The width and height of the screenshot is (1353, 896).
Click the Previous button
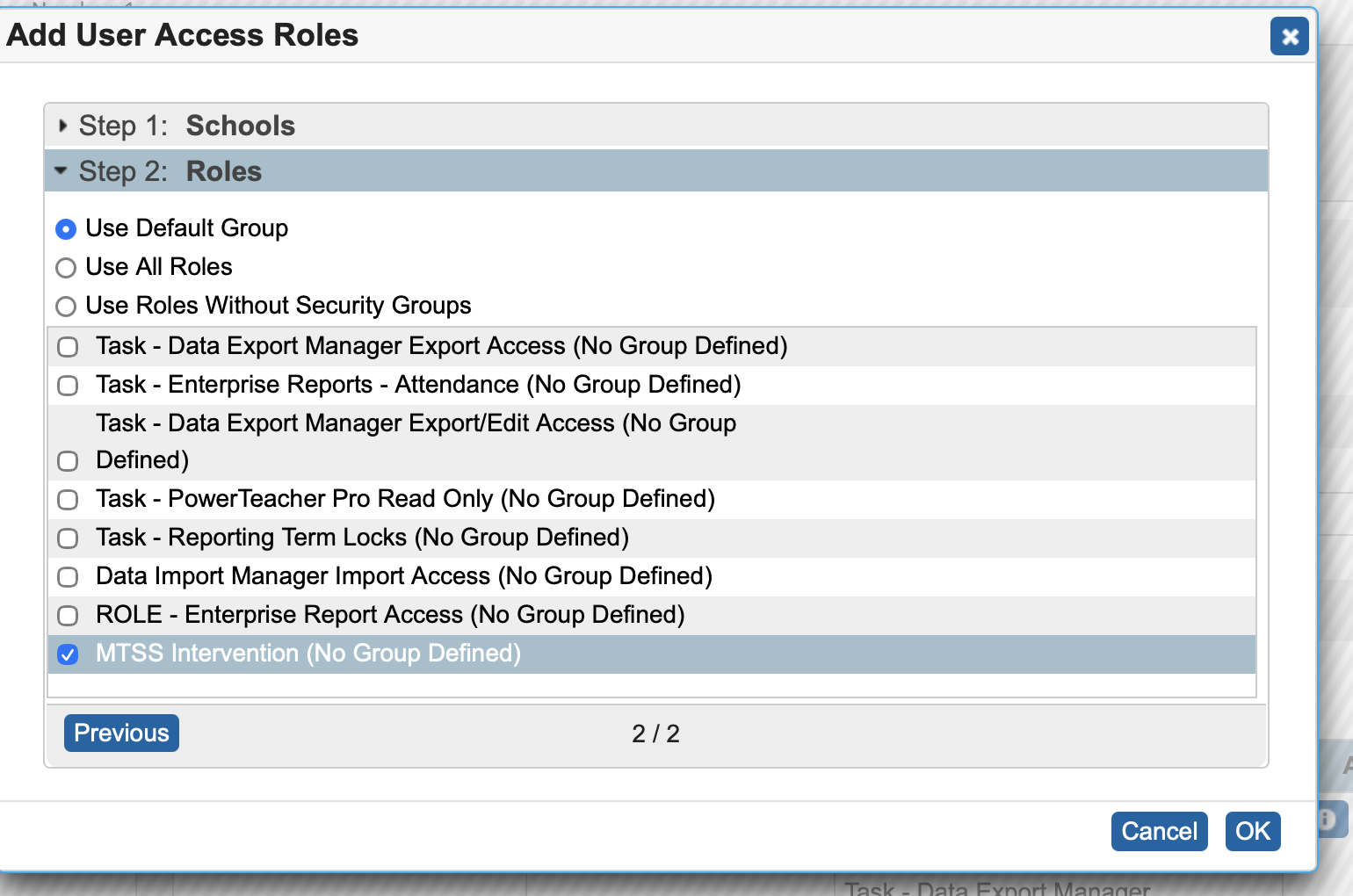tap(120, 733)
